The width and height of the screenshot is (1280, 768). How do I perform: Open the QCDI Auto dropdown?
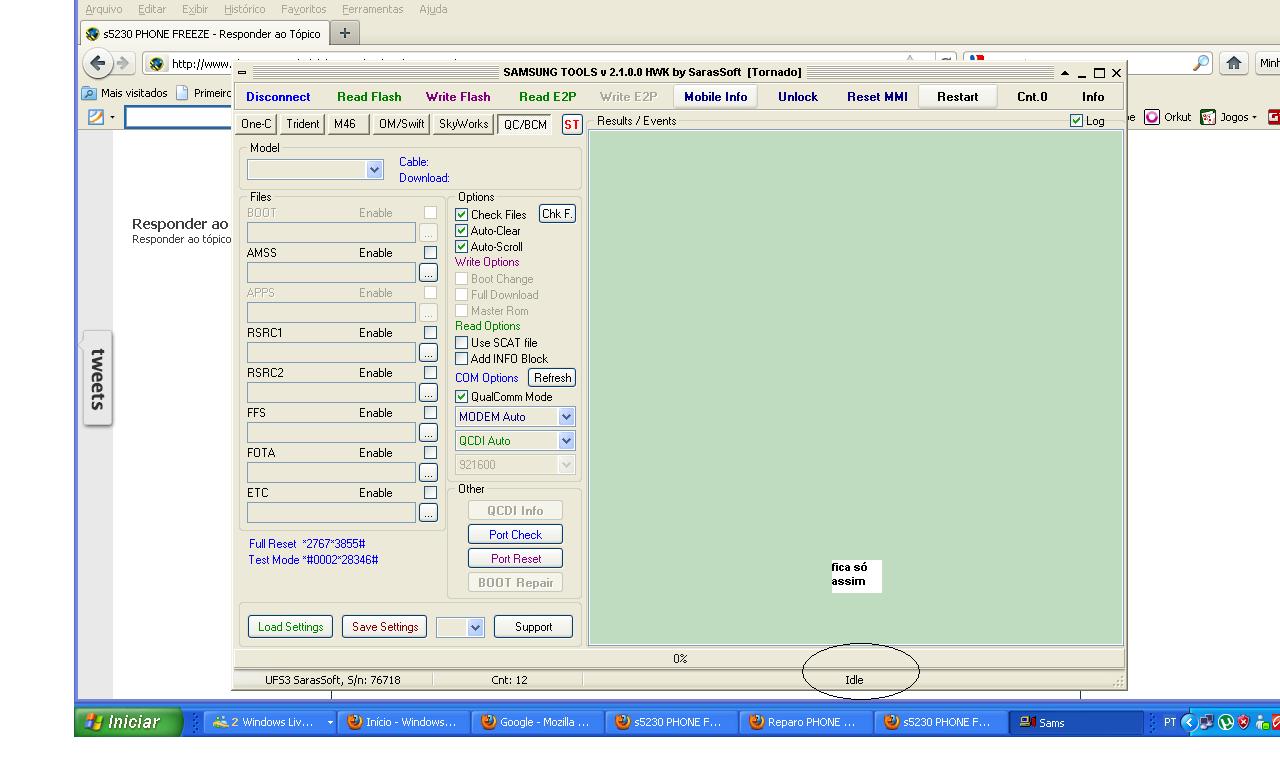click(x=566, y=441)
